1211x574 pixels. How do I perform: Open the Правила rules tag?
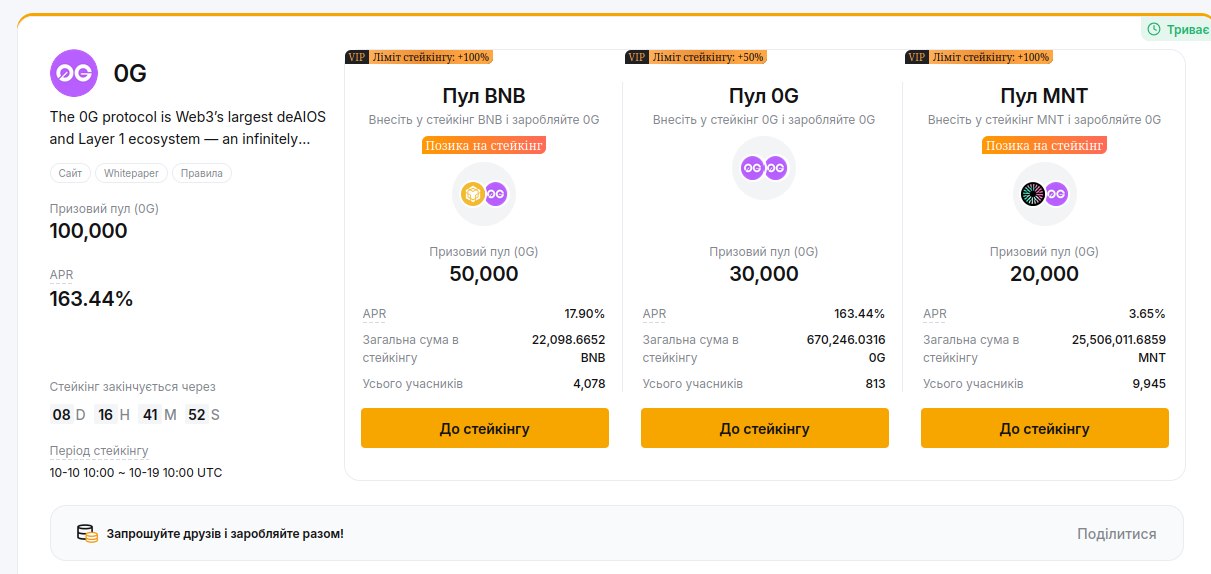click(201, 173)
